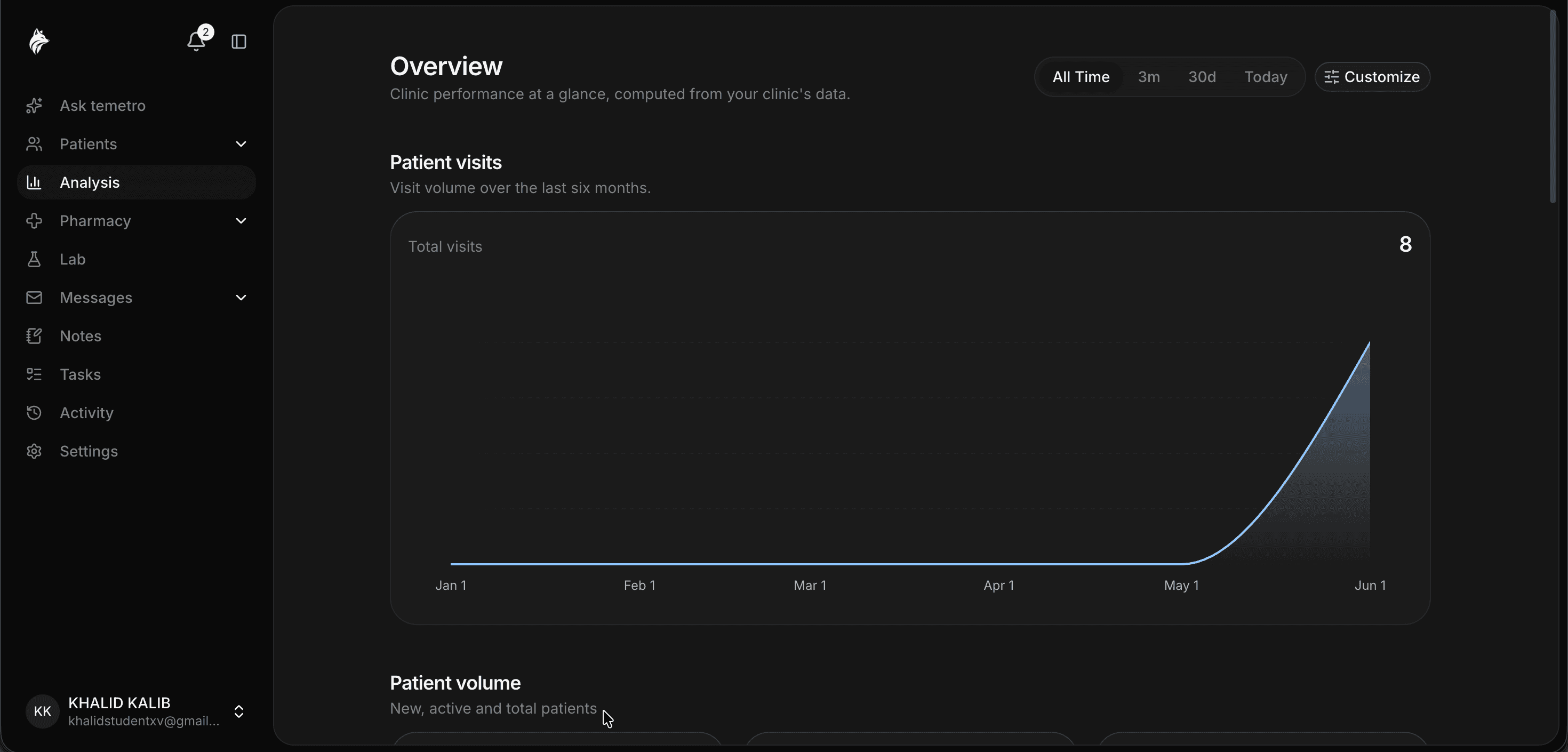Select the 3m time range

[x=1149, y=77]
